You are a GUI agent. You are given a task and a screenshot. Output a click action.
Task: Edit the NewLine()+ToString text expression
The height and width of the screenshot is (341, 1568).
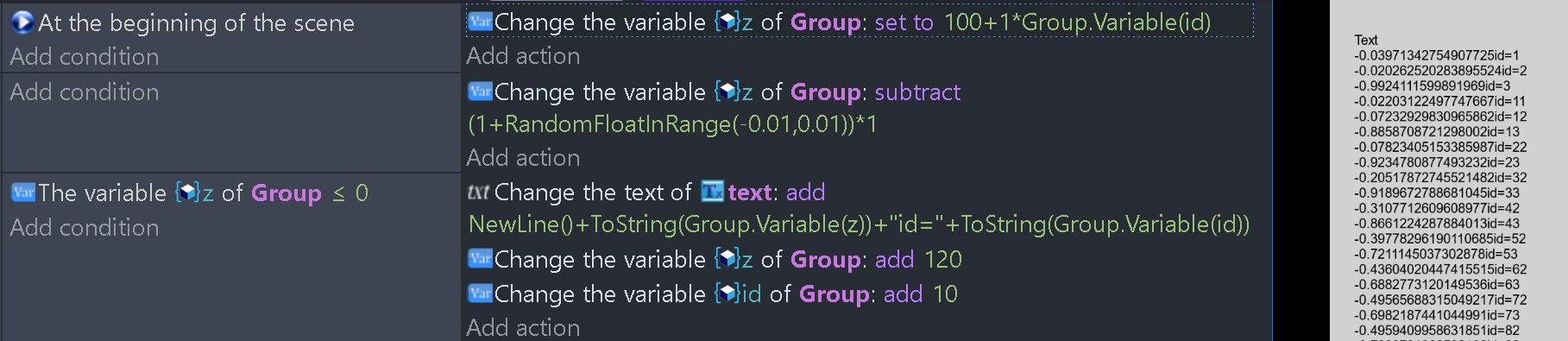(x=859, y=224)
